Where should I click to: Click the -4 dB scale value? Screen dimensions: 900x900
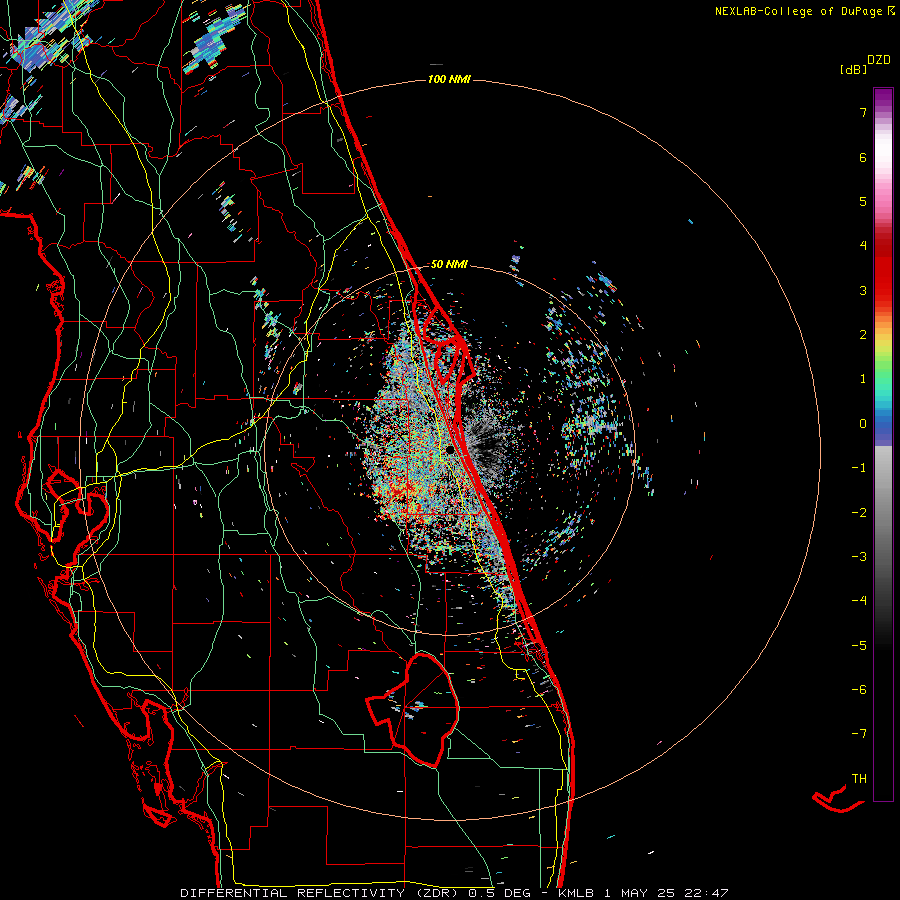coord(859,600)
